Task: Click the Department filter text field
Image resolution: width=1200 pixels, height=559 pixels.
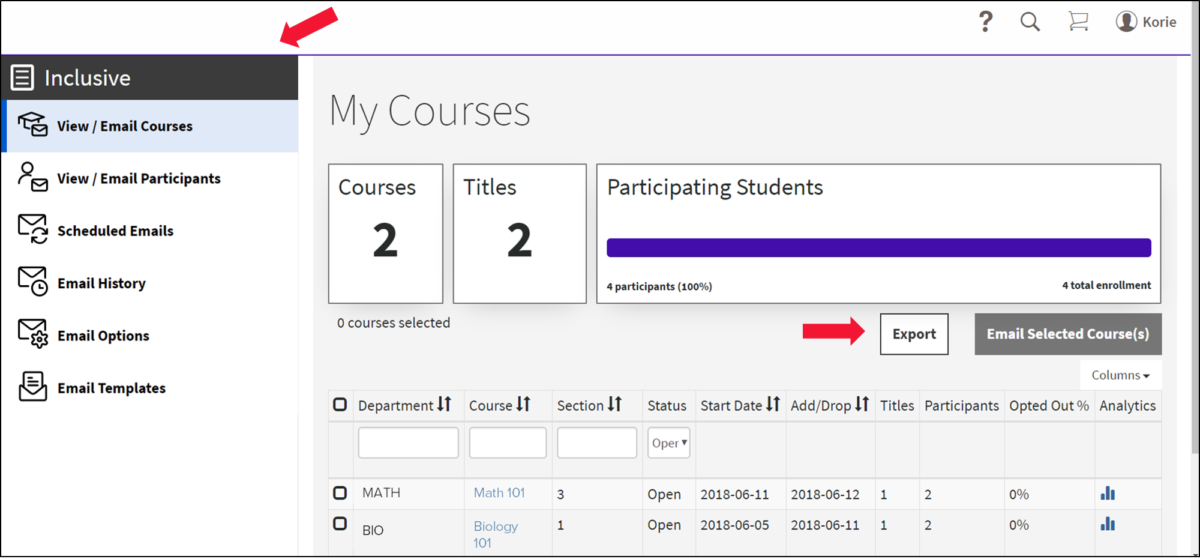Action: tap(408, 443)
